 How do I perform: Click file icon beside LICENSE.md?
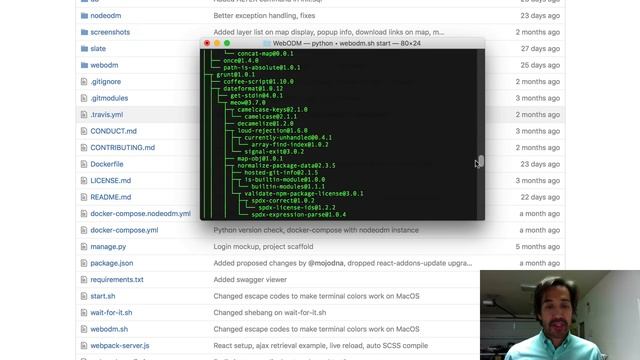pos(84,180)
